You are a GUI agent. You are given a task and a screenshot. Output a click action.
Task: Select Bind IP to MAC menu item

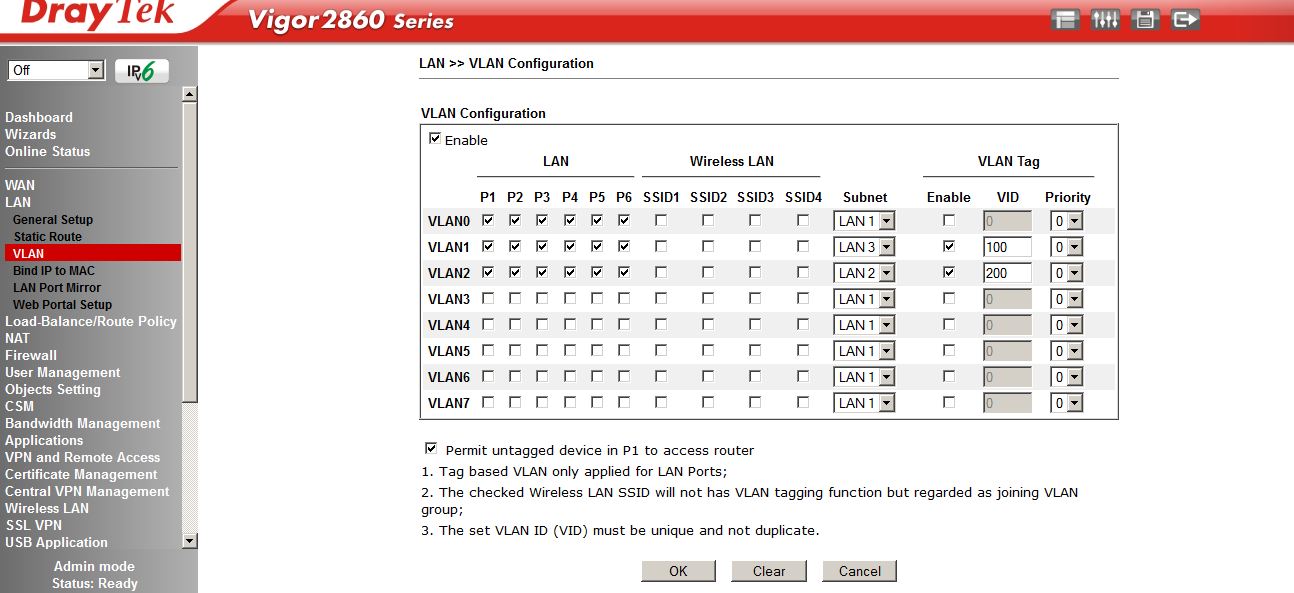(x=54, y=270)
